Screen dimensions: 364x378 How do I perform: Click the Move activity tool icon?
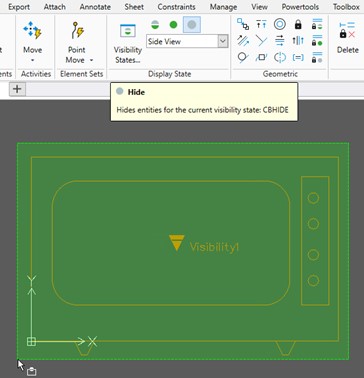click(x=32, y=29)
